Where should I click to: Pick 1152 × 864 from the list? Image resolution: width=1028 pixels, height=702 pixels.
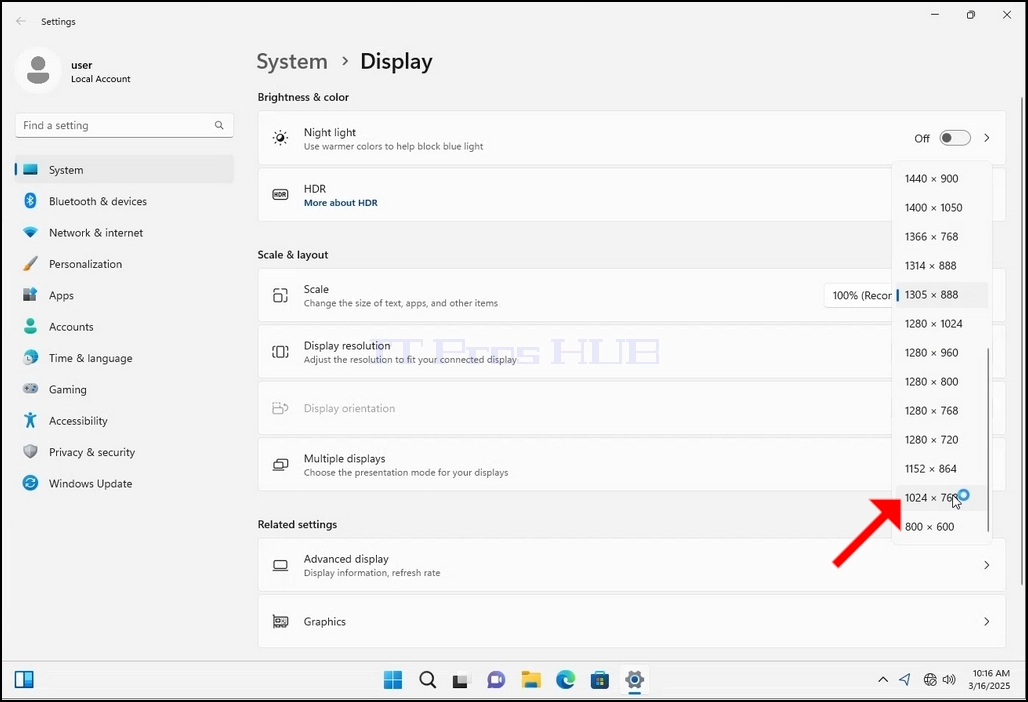pos(941,469)
